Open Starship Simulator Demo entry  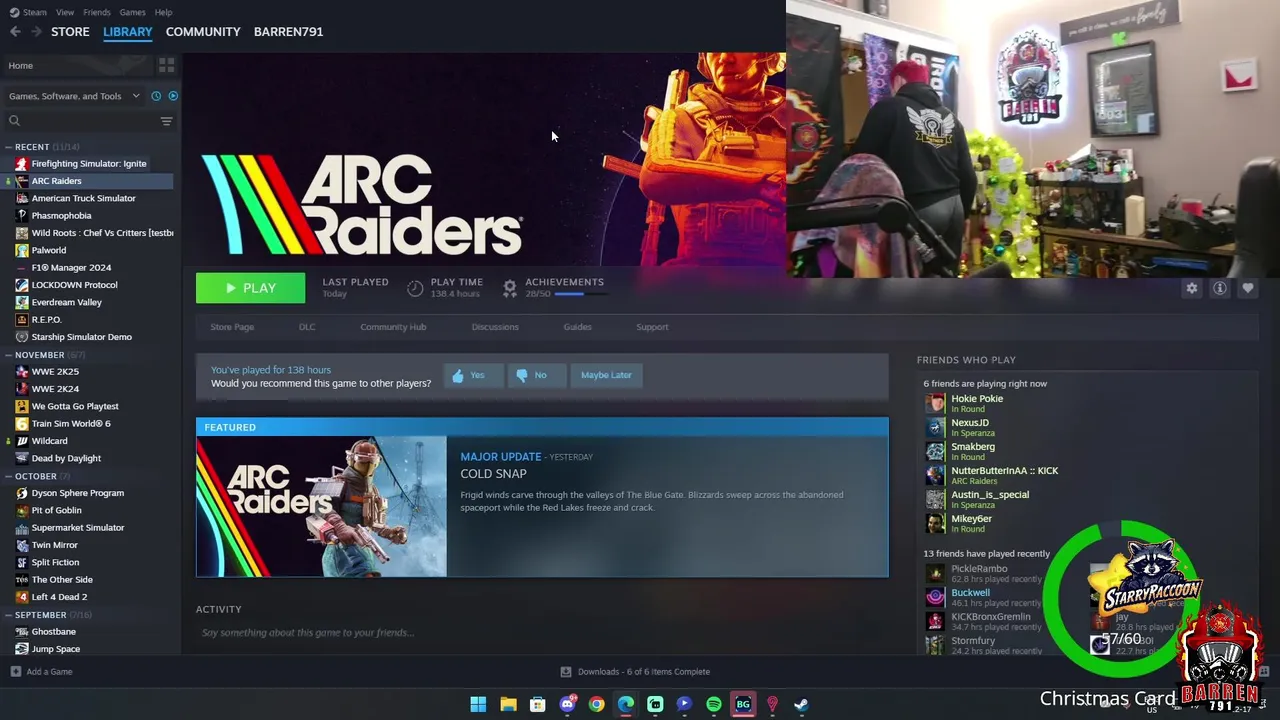click(x=81, y=337)
